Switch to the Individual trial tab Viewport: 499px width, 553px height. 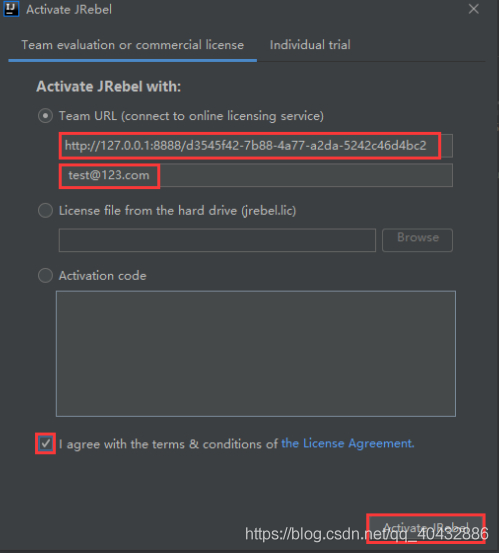[310, 45]
